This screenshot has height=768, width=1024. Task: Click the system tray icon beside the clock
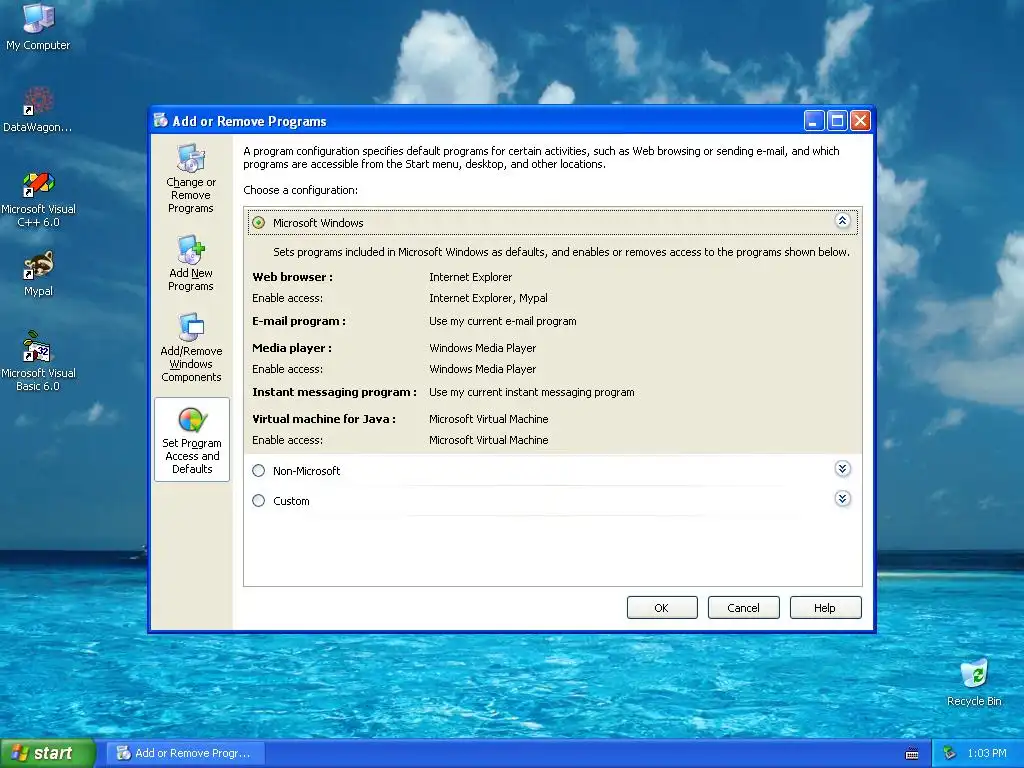coord(950,753)
